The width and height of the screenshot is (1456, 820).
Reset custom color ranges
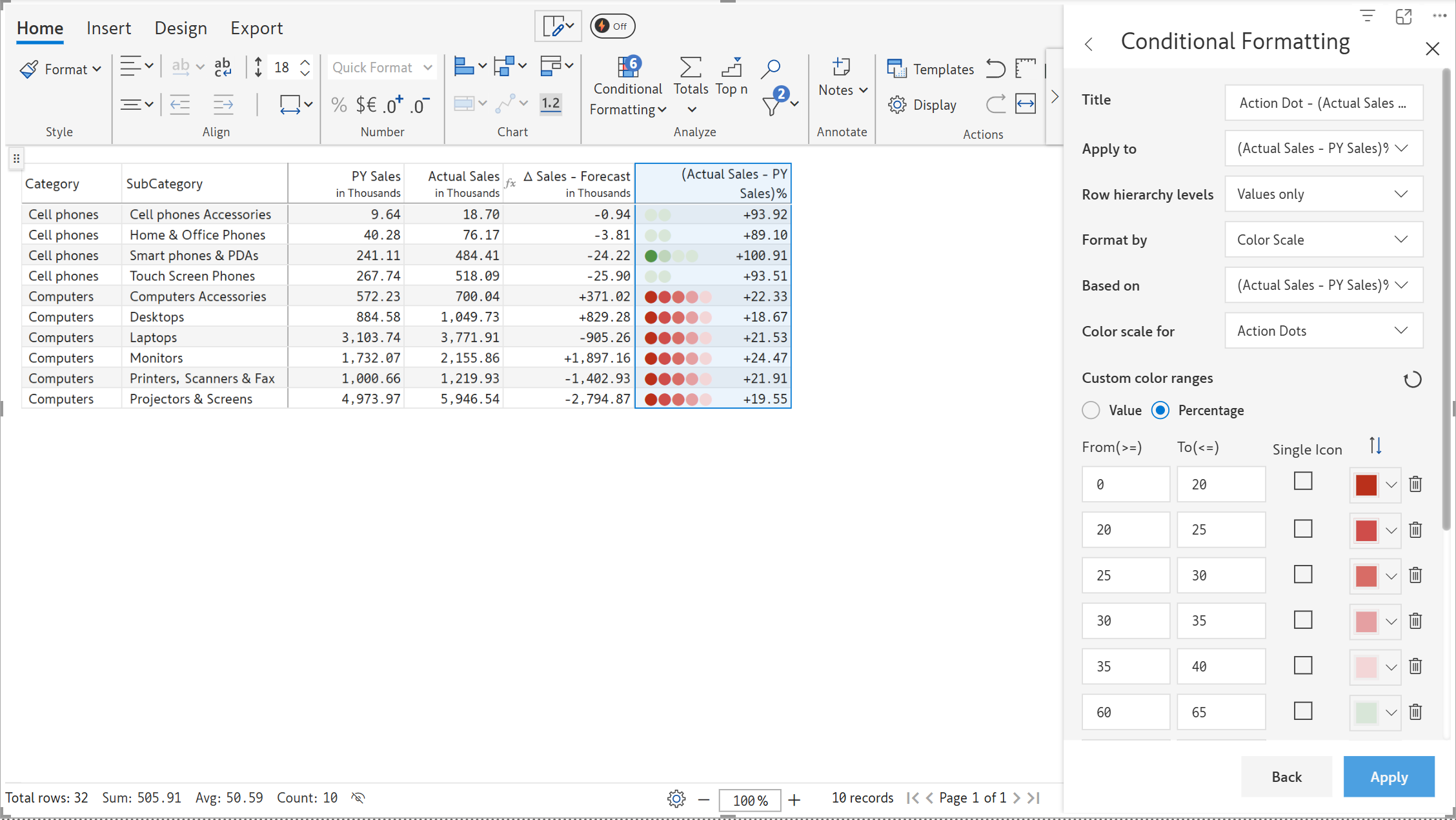[1413, 380]
